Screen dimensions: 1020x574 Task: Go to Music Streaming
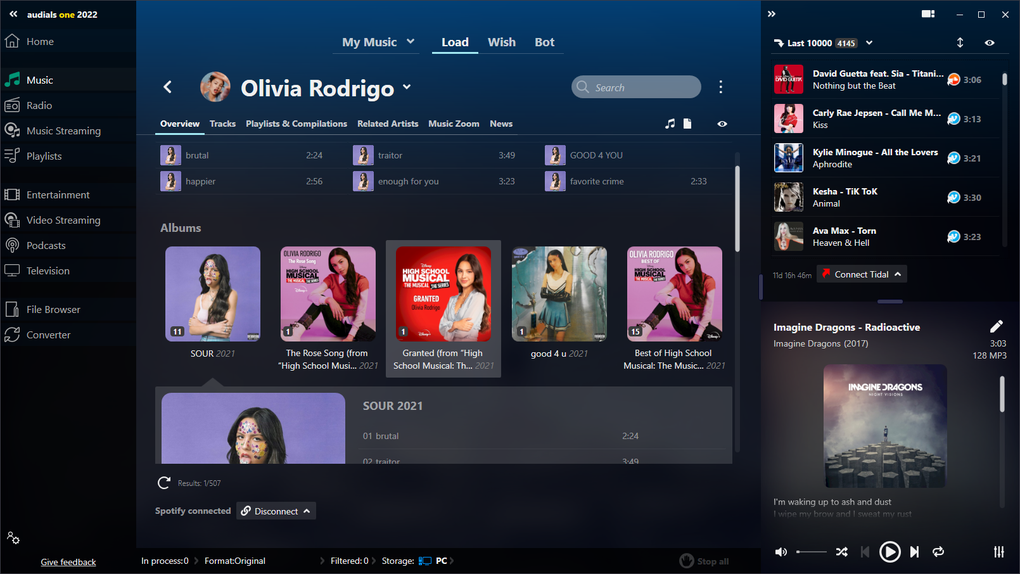click(63, 131)
